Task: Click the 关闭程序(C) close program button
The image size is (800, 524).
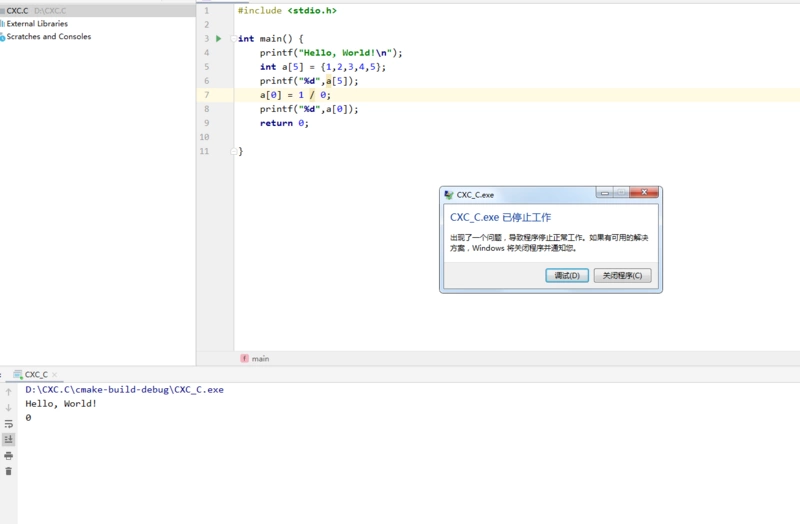Action: (x=623, y=275)
